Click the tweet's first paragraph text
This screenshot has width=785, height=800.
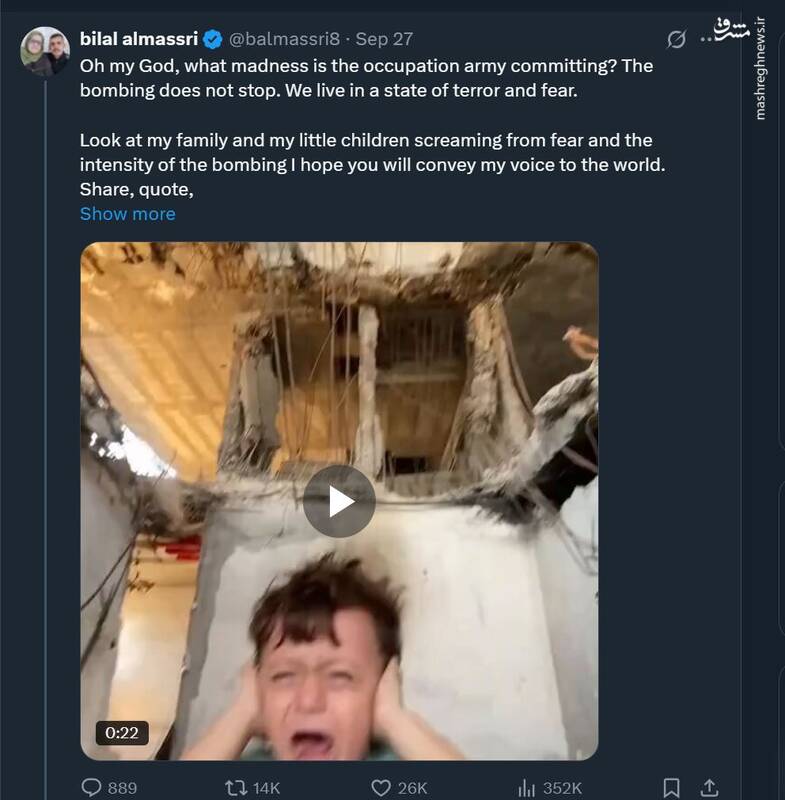366,78
